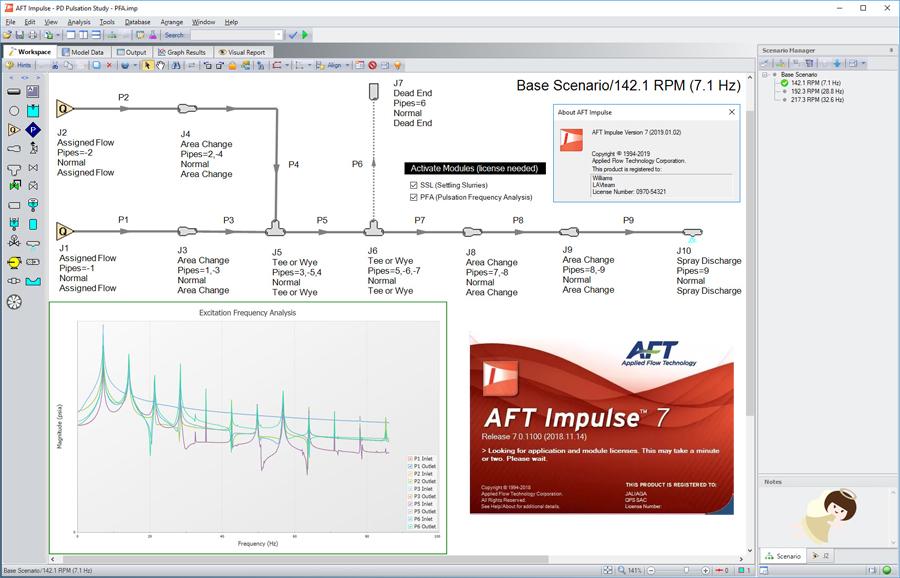Toggle the P5 Inlet legend checkbox
Viewport: 900px width, 578px height.
(x=410, y=503)
